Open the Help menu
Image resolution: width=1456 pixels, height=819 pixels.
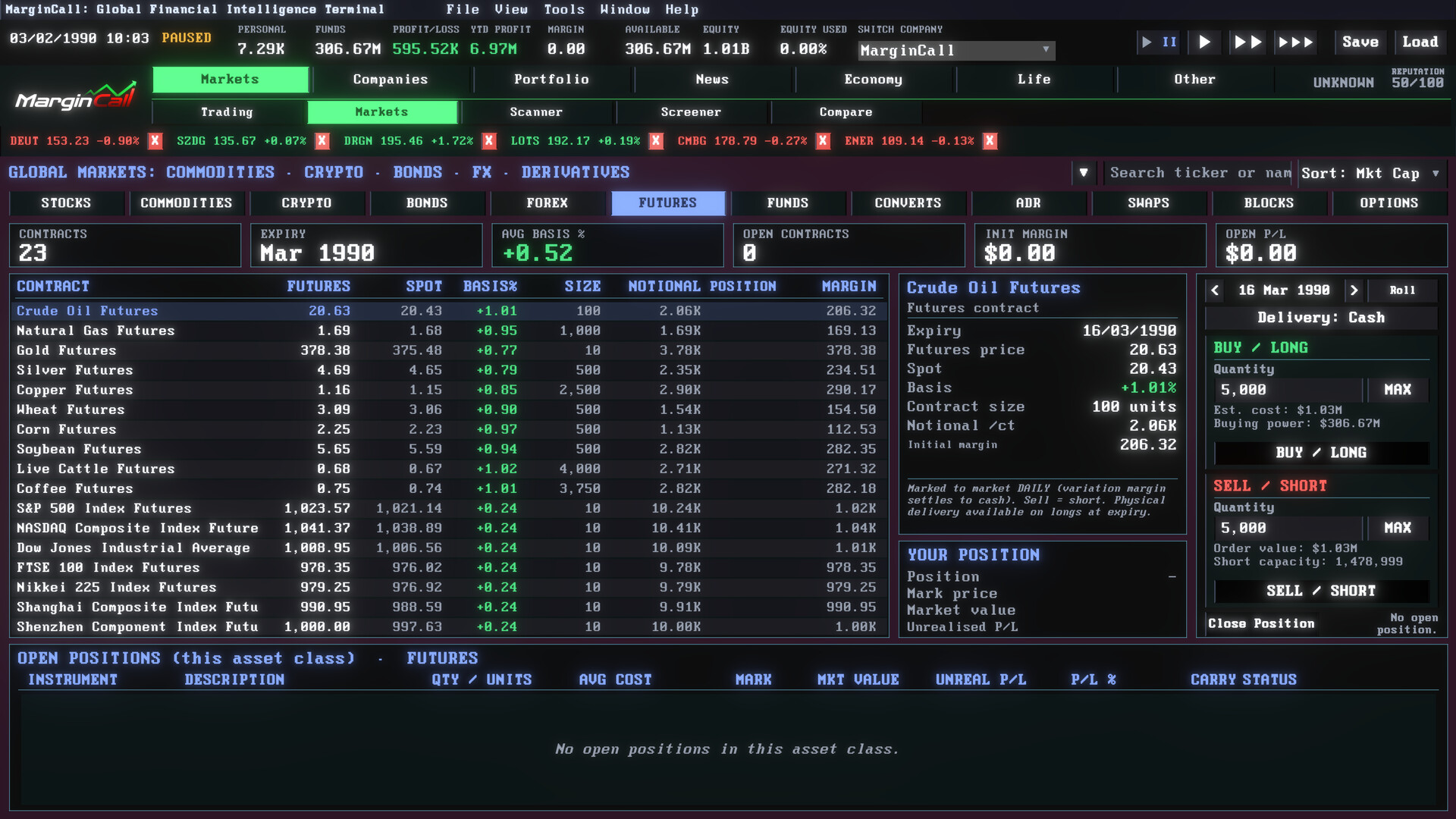point(682,9)
